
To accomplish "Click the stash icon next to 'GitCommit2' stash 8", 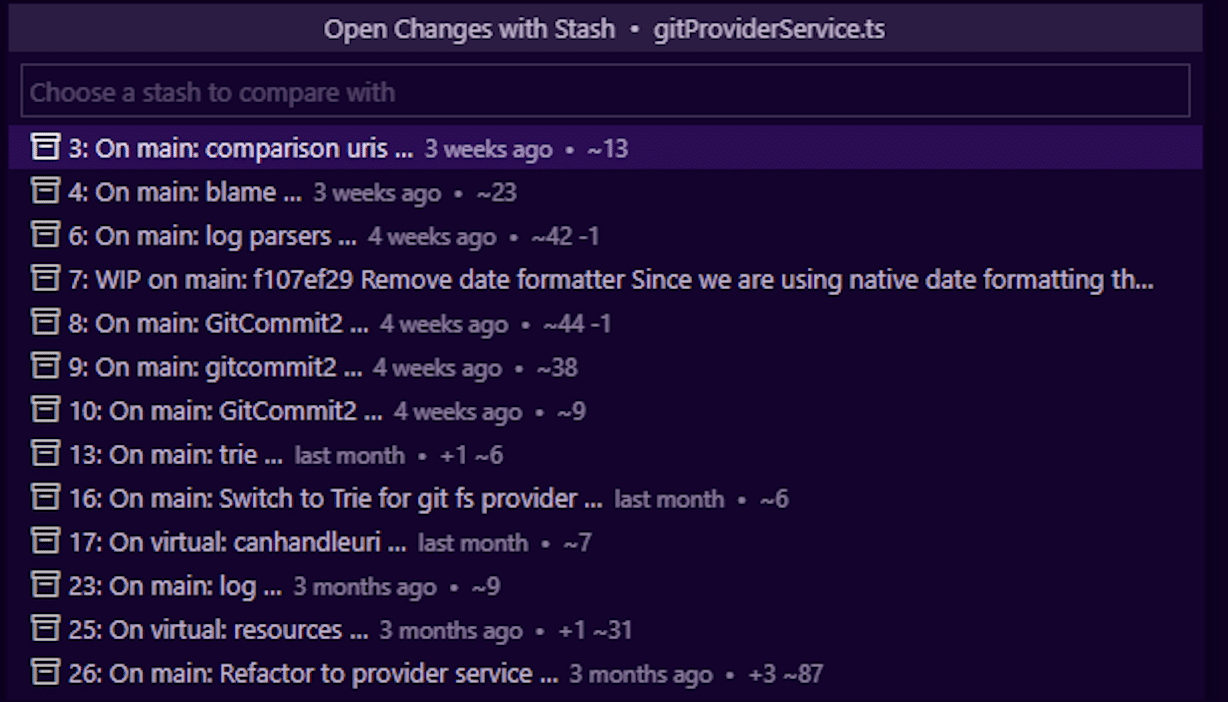I will [x=45, y=323].
